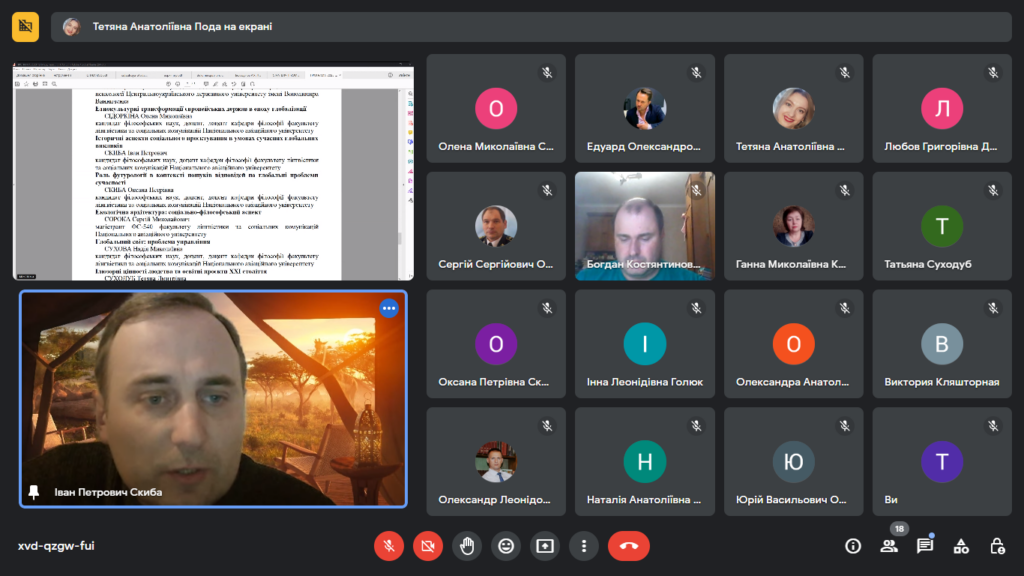Unmute the microphone in the call controls
This screenshot has height=576, width=1024.
point(389,546)
